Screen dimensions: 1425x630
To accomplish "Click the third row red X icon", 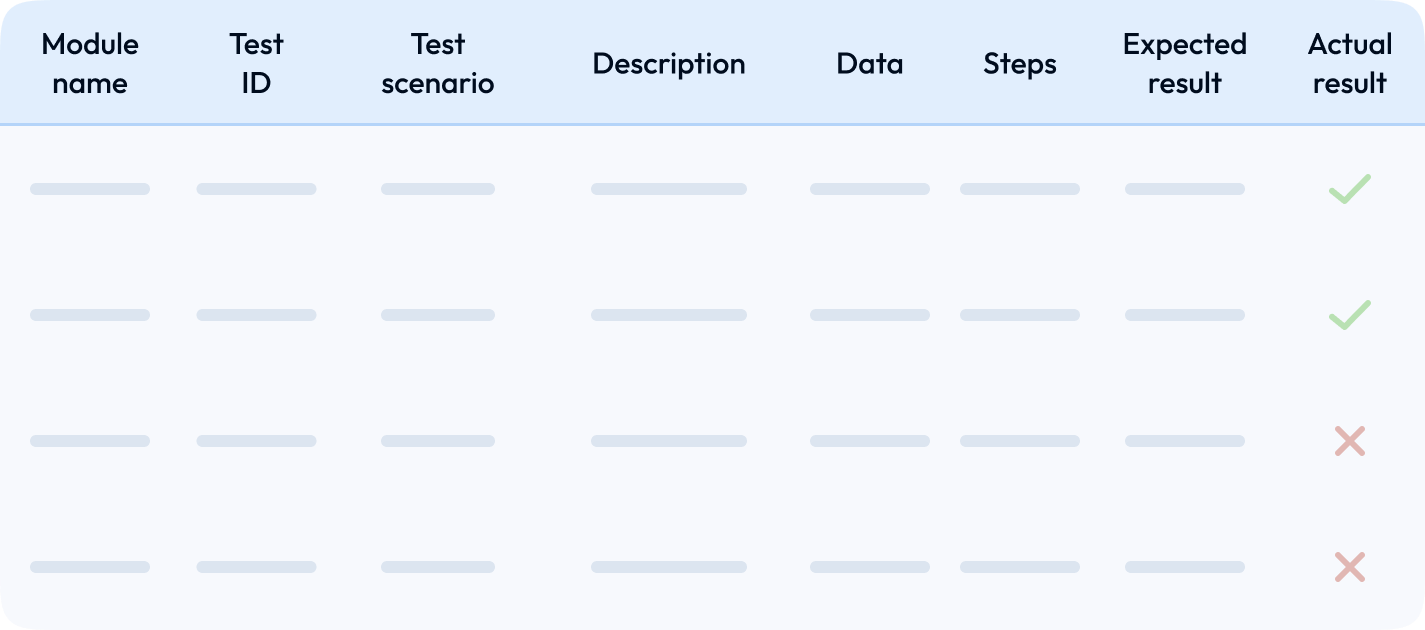I will [x=1349, y=441].
